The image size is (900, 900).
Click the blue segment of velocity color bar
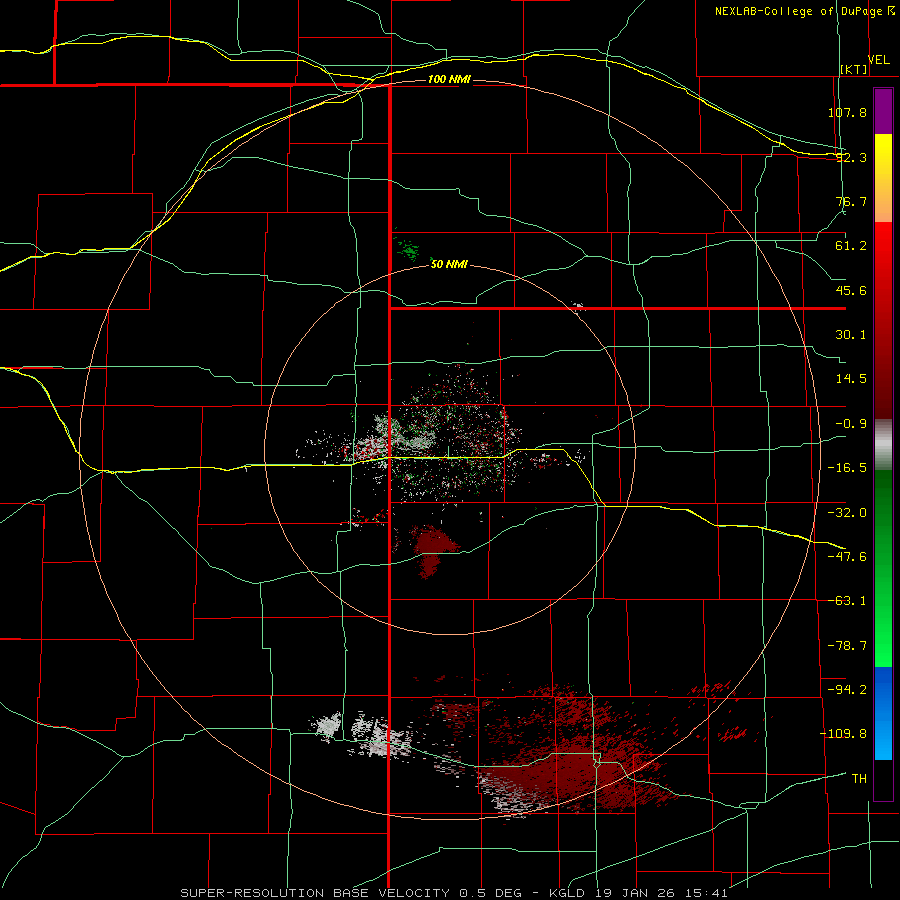[x=883, y=713]
